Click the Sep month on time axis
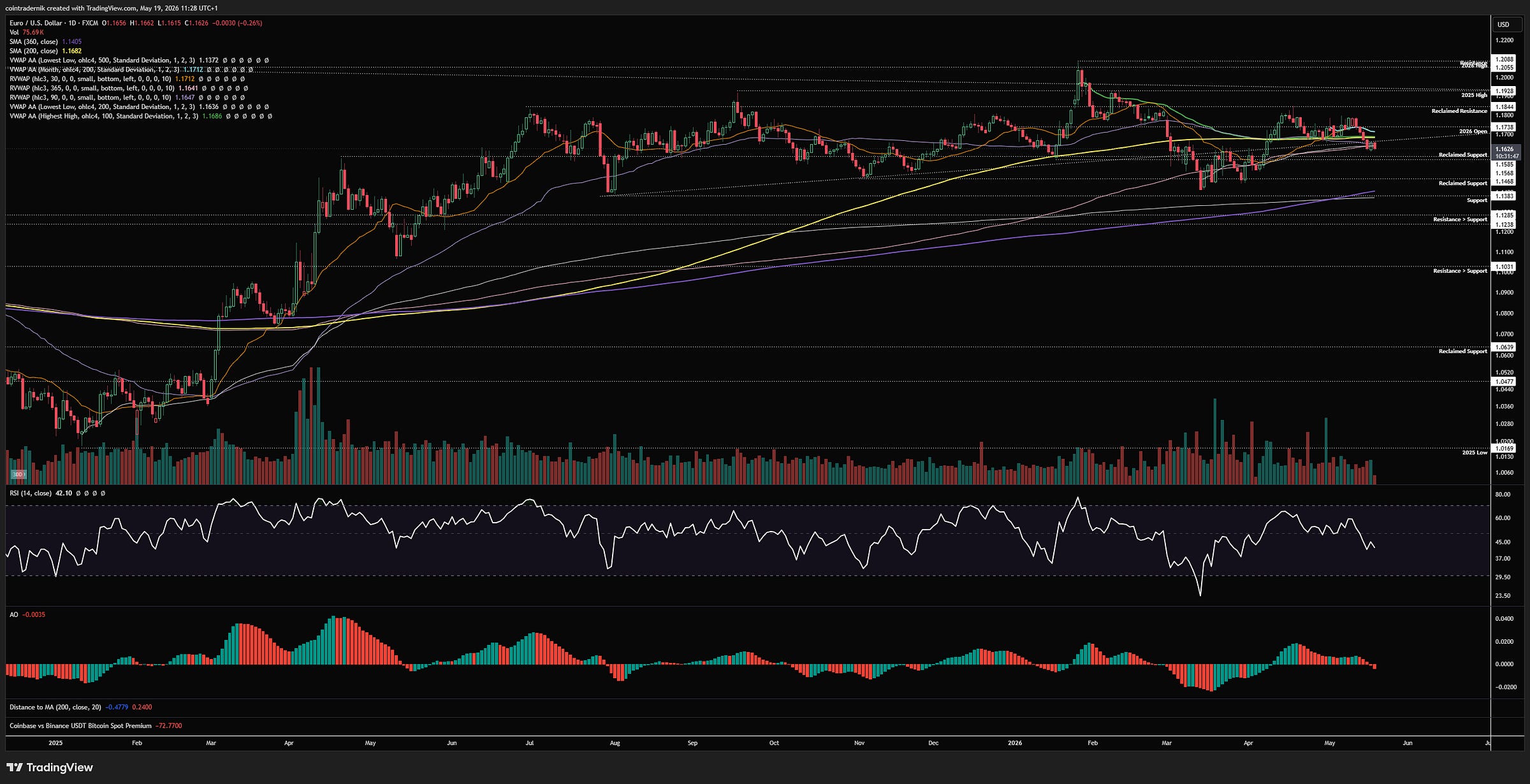This screenshot has width=1530, height=784. tap(692, 743)
